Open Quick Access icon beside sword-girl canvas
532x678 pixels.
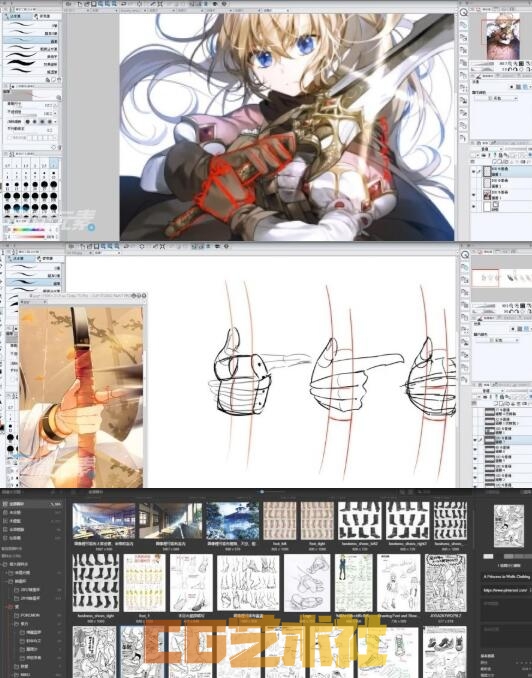(463, 13)
